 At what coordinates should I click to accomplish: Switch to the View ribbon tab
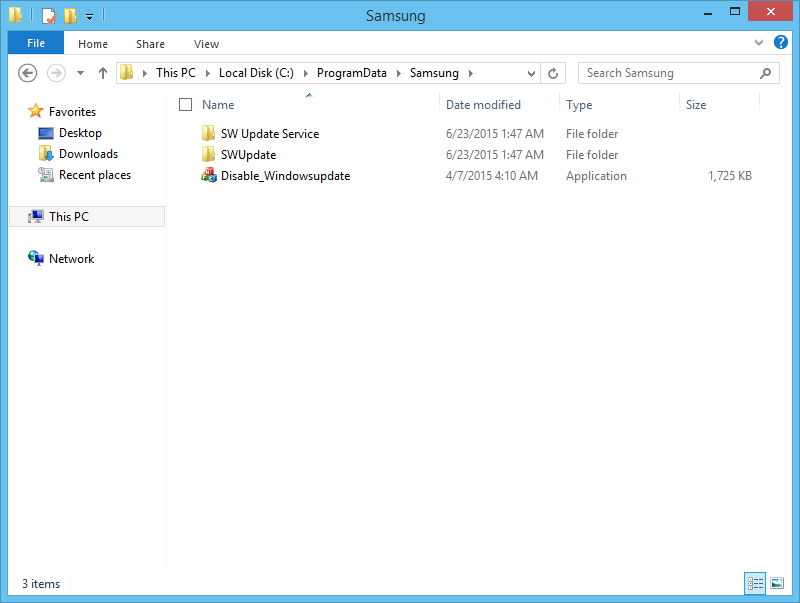pyautogui.click(x=206, y=44)
